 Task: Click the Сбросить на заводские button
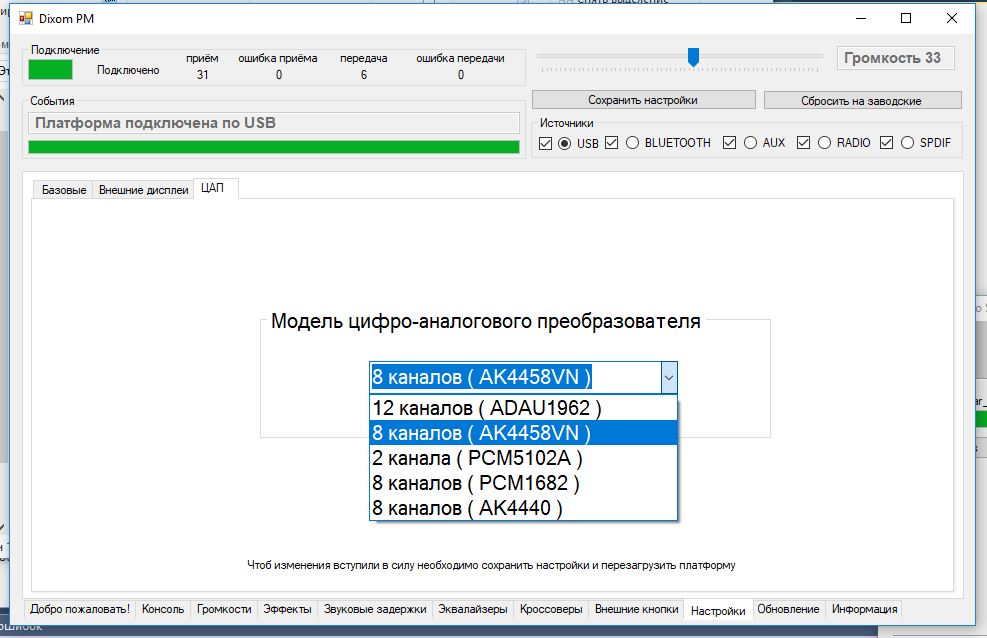(x=861, y=100)
